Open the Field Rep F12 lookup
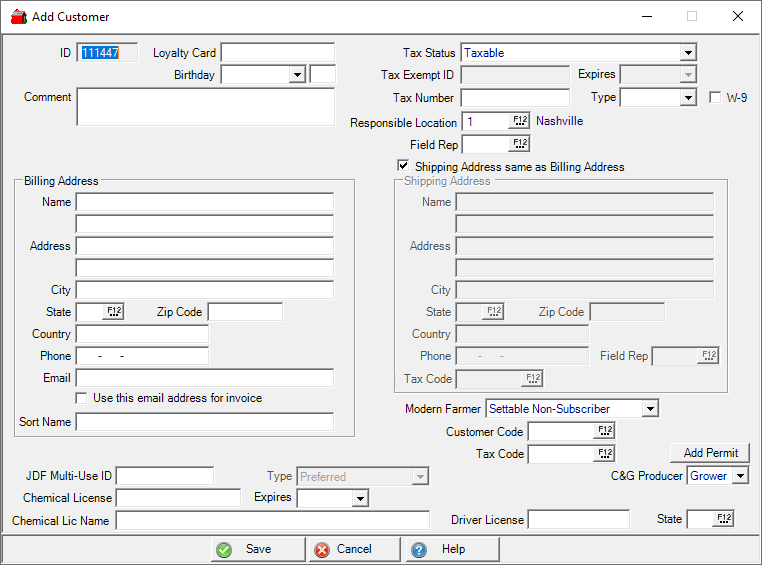Screen dimensions: 762x565 click(x=519, y=144)
